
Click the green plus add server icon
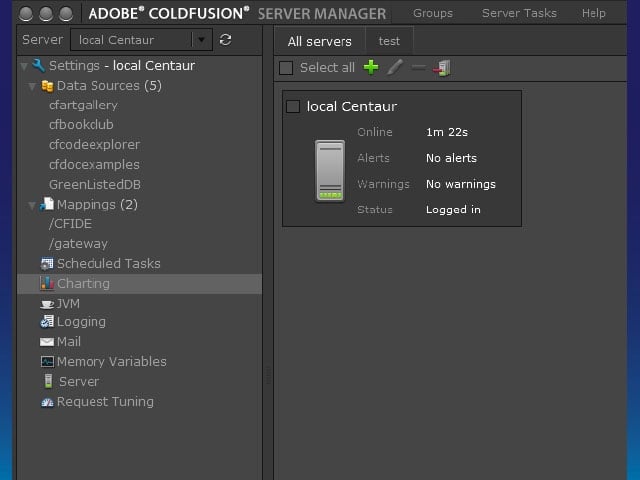pyautogui.click(x=371, y=67)
